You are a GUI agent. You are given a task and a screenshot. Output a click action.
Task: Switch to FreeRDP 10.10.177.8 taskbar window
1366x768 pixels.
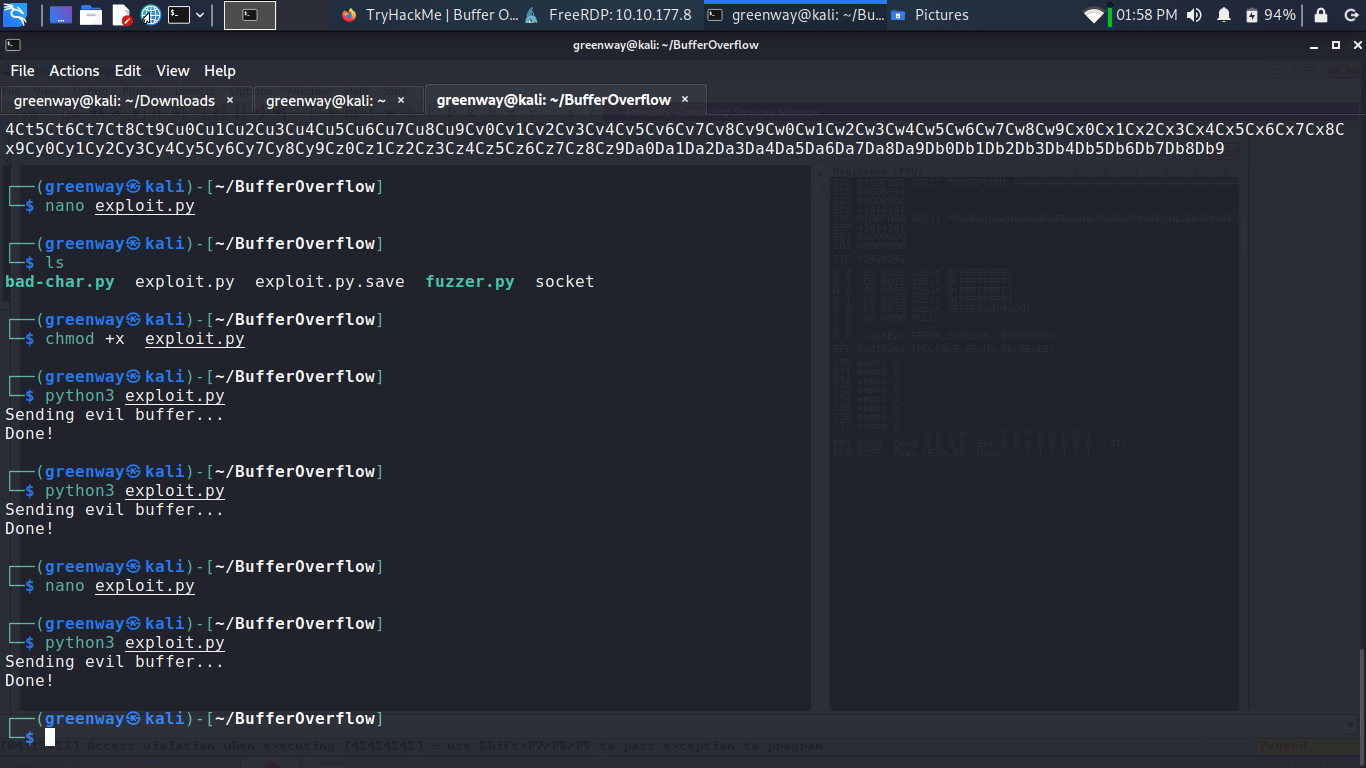point(607,15)
